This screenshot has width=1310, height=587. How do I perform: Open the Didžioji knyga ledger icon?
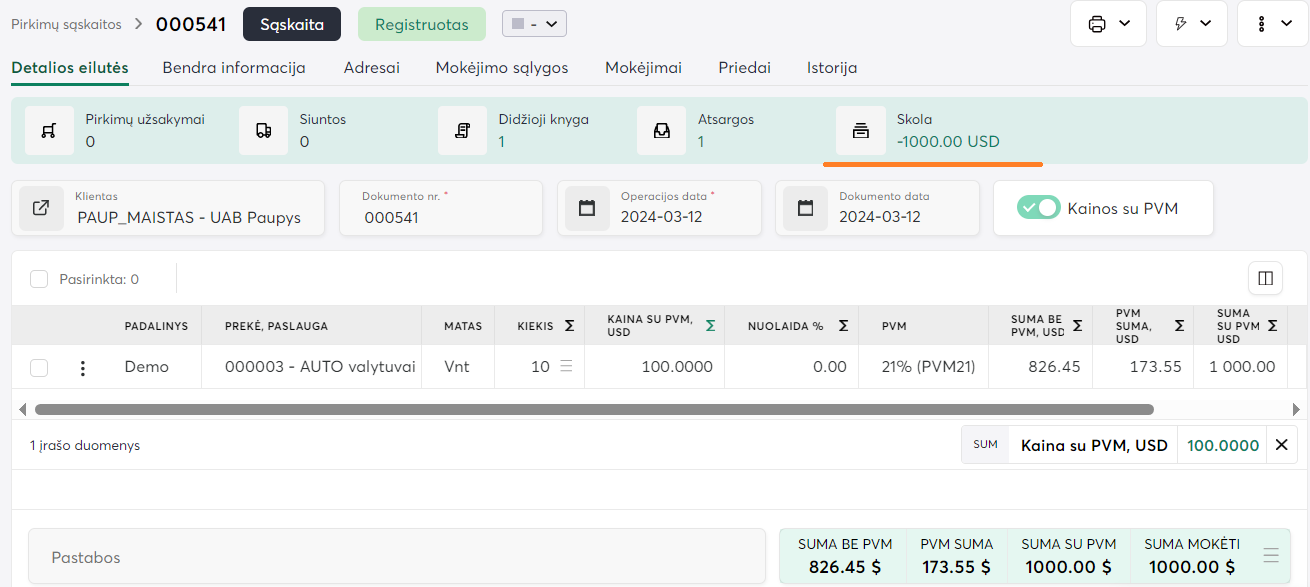[462, 131]
